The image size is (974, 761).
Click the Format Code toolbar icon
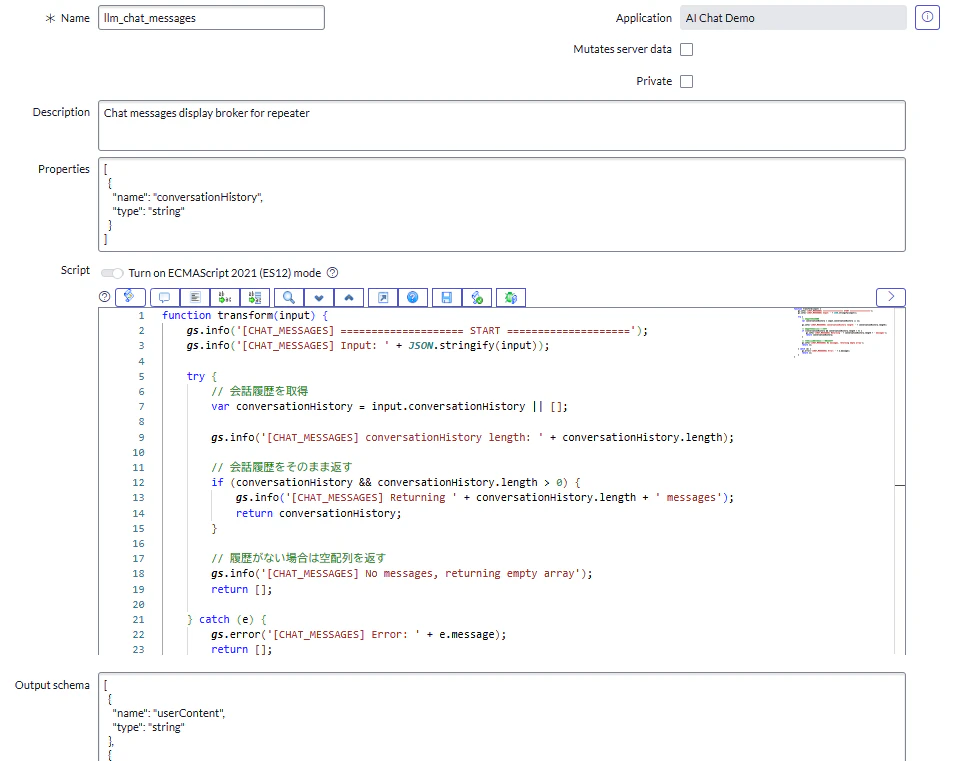click(x=195, y=298)
